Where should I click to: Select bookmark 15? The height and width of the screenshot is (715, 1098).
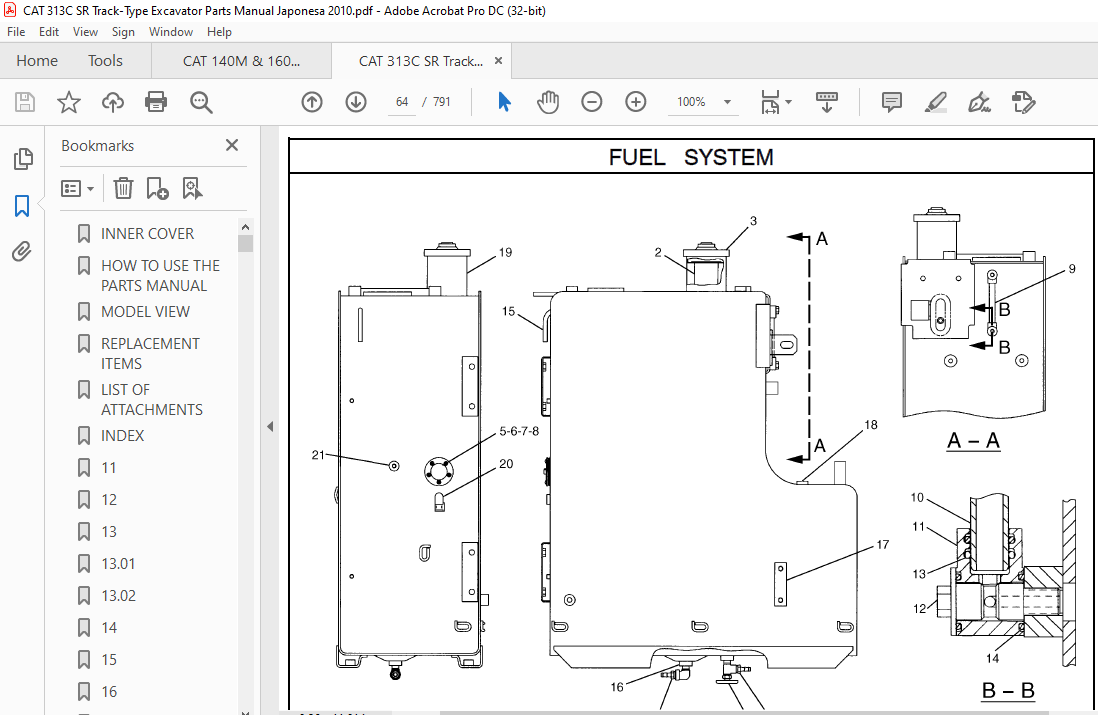click(109, 660)
